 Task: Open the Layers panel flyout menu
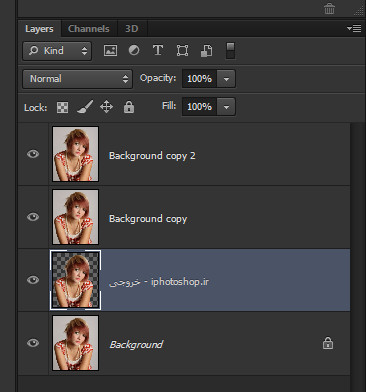(354, 29)
